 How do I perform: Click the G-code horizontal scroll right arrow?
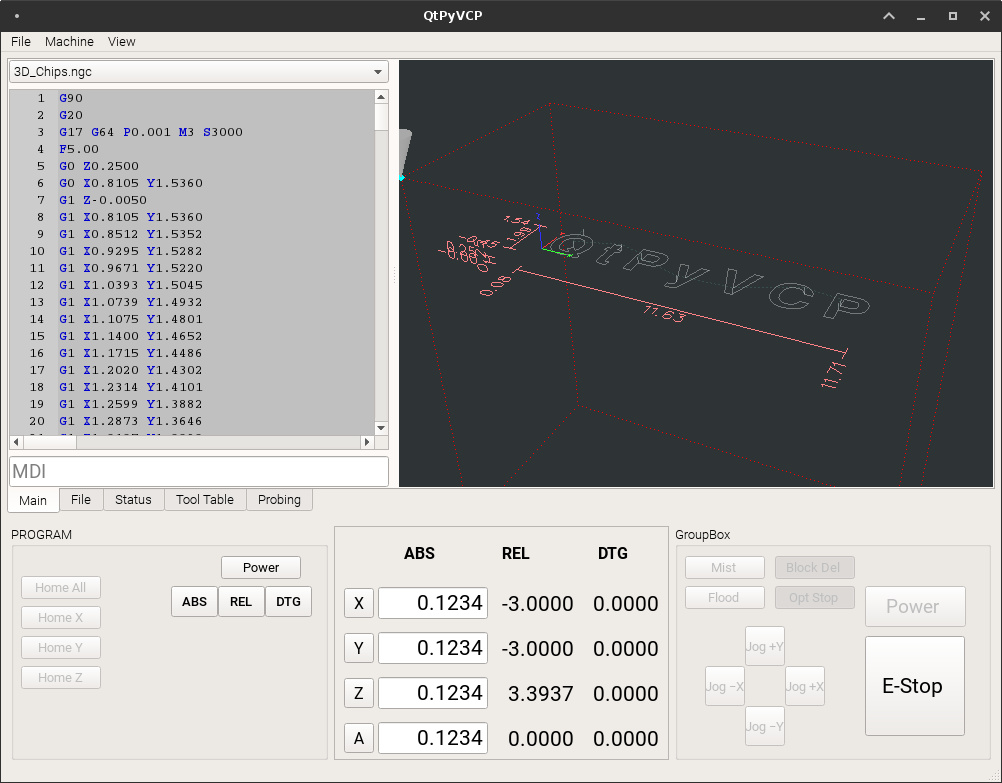[x=367, y=442]
